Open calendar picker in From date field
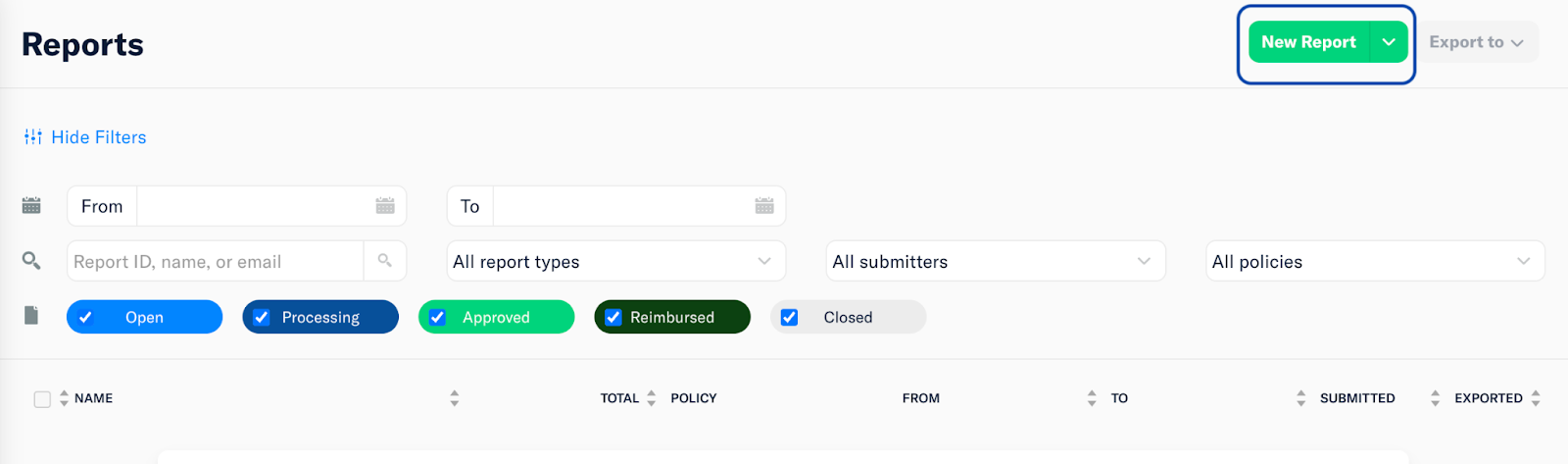Image resolution: width=1568 pixels, height=464 pixels. [385, 206]
